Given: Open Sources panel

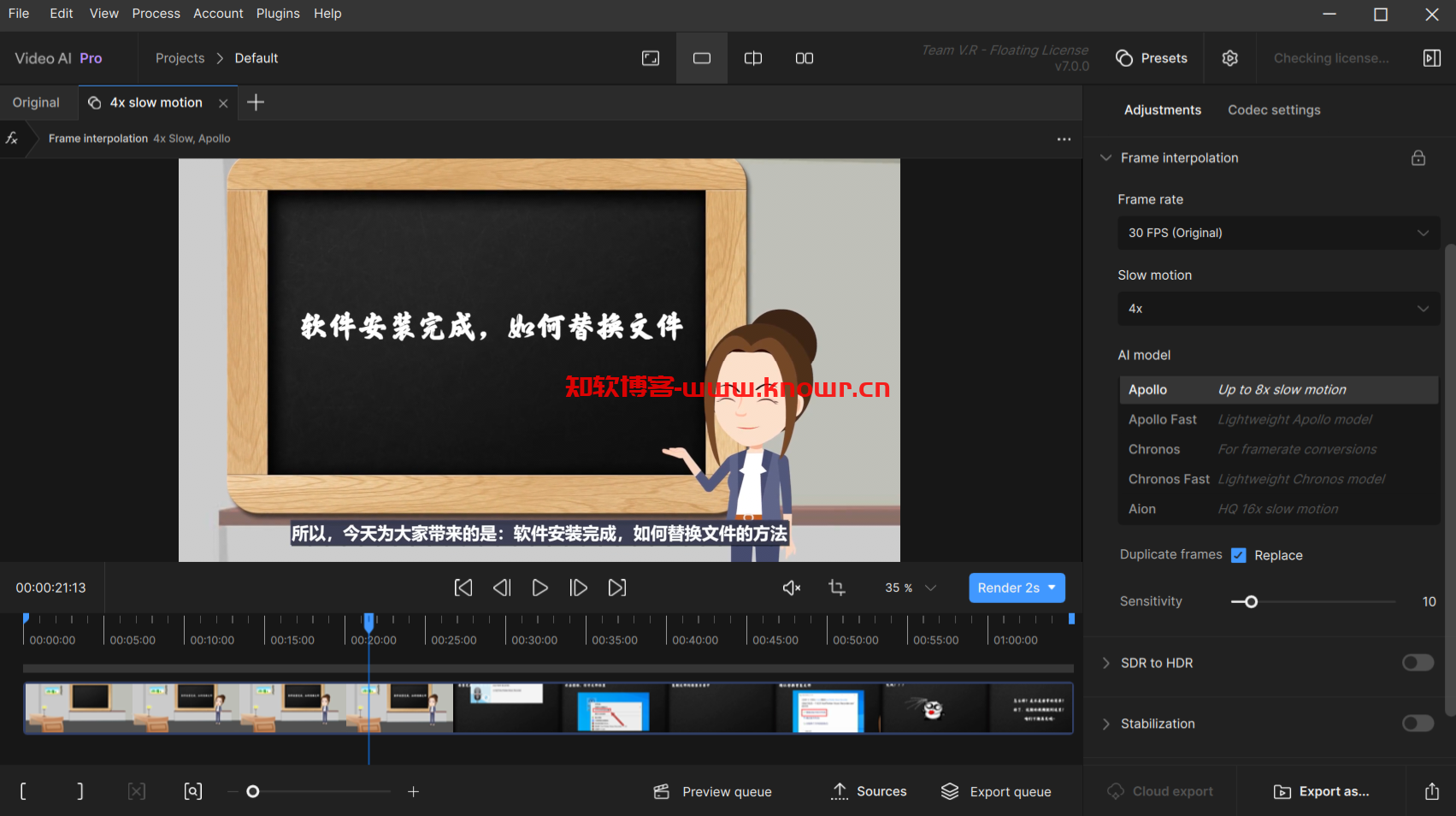Looking at the screenshot, I should [869, 791].
